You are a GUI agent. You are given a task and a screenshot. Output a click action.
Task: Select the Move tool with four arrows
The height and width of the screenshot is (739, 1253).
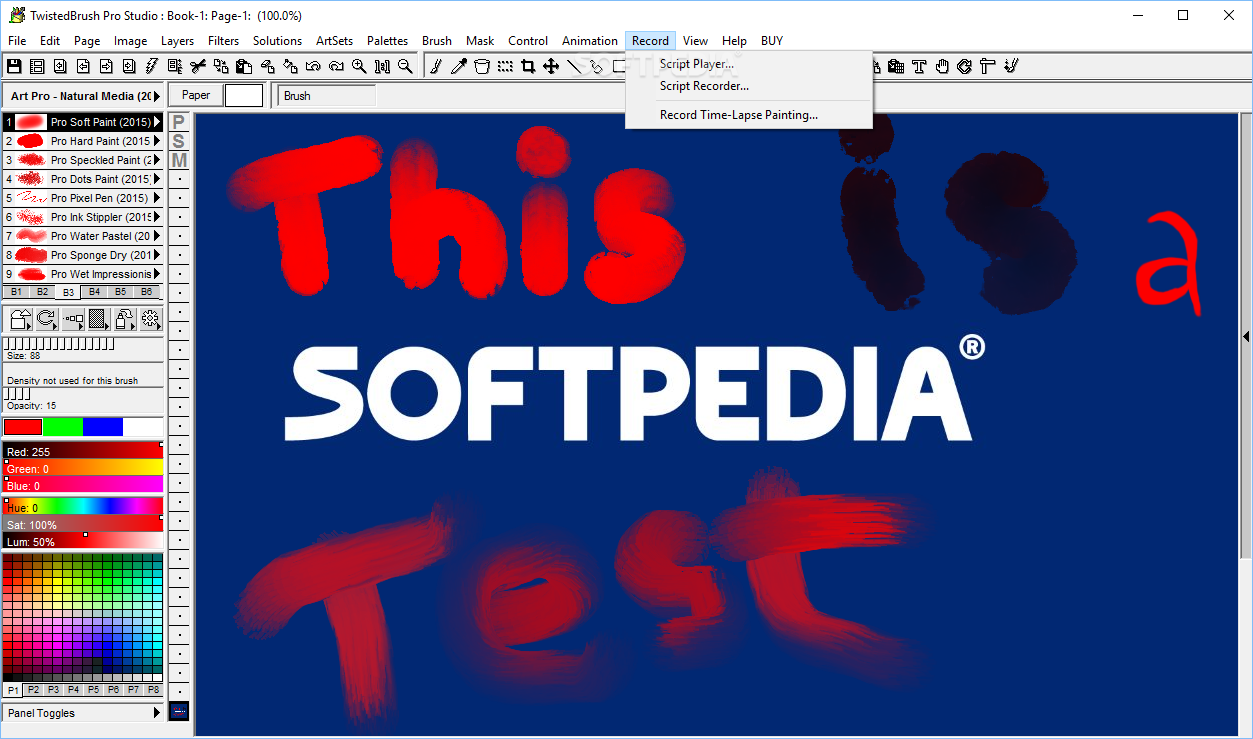(551, 66)
